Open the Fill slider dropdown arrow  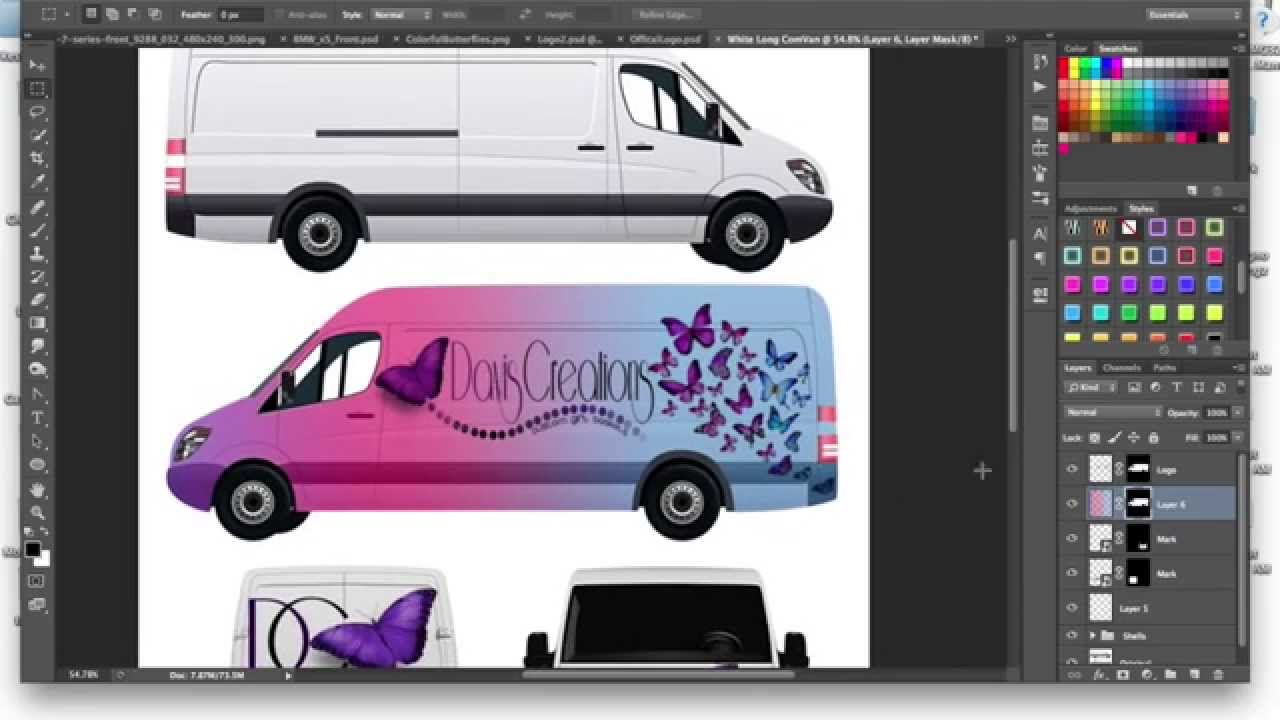(x=1238, y=438)
